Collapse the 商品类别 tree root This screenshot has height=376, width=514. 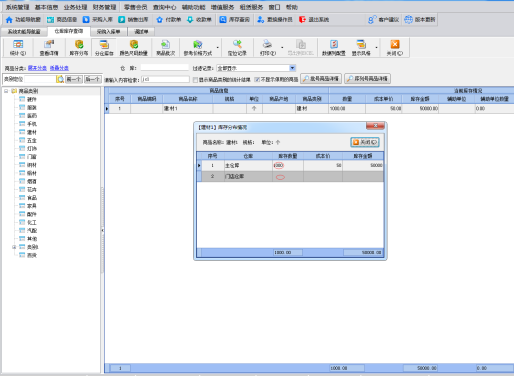6,91
